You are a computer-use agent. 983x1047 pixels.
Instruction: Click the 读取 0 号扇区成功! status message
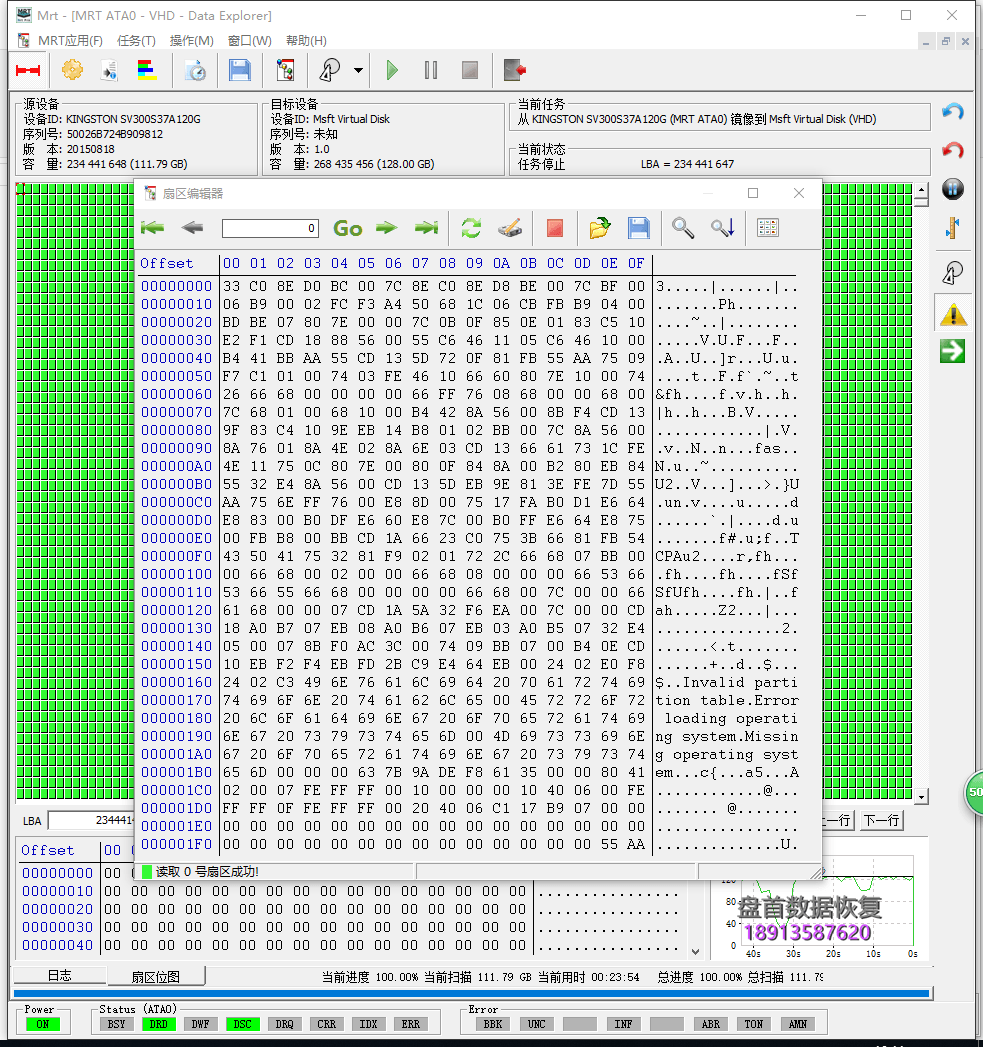pyautogui.click(x=207, y=871)
